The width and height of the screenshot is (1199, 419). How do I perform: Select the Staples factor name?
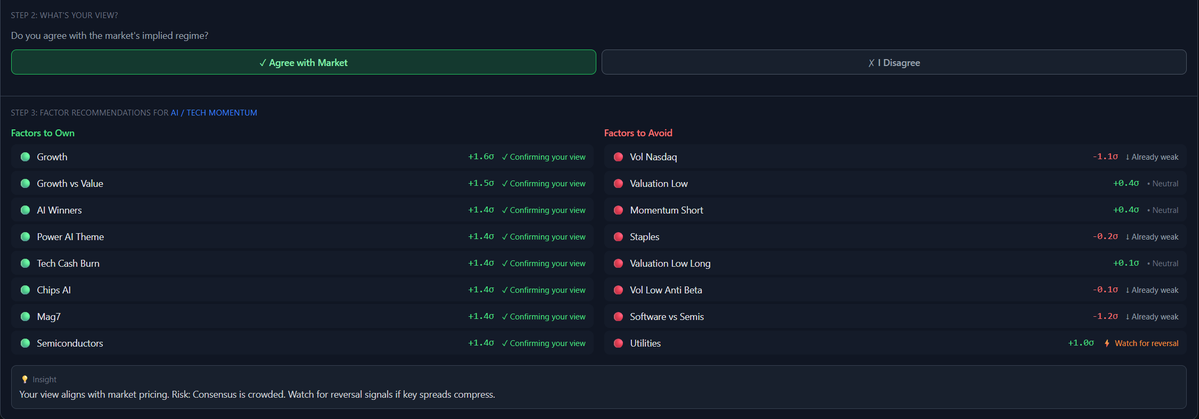tap(645, 237)
